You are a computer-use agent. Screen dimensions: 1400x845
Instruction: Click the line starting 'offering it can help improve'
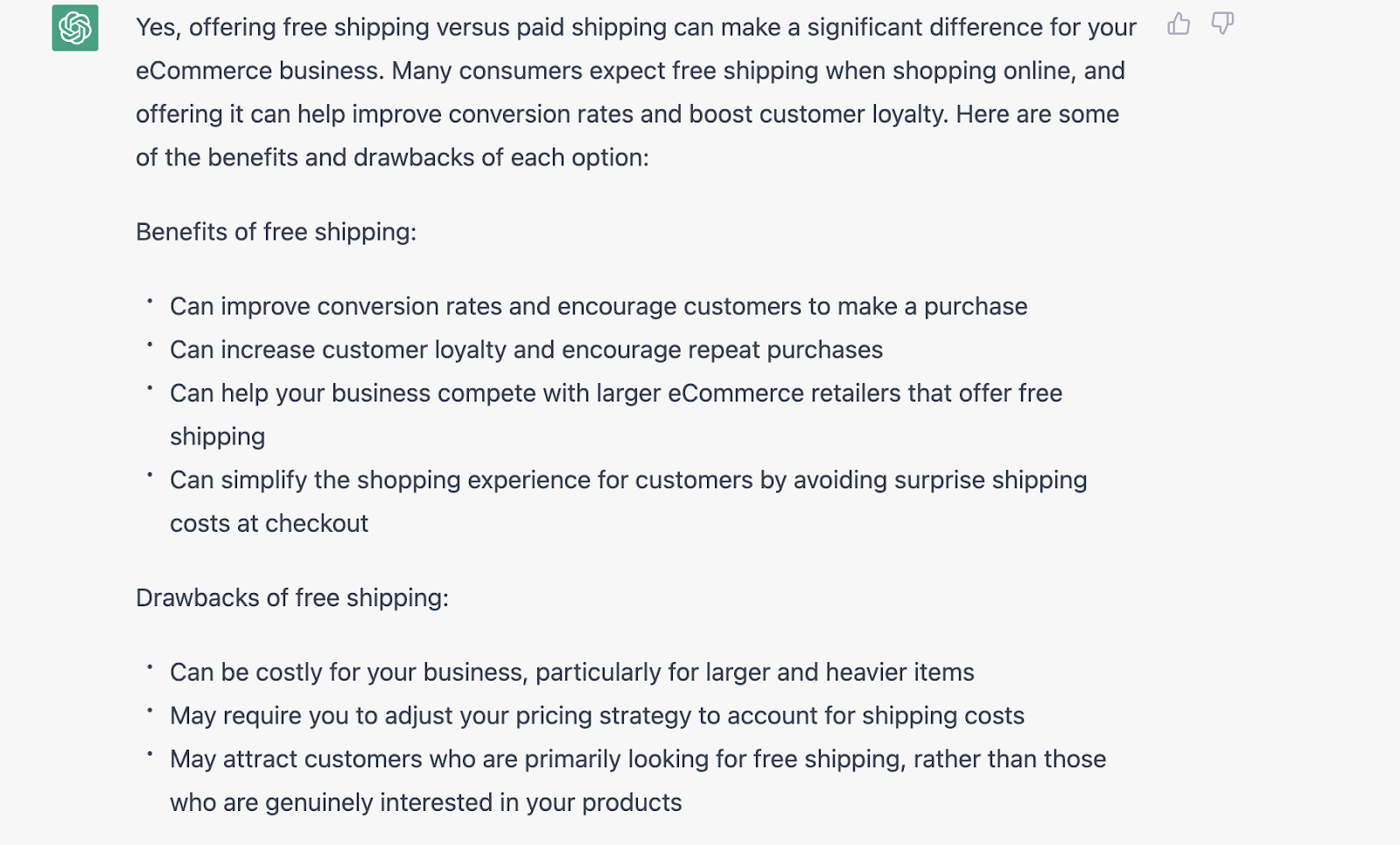click(x=627, y=114)
